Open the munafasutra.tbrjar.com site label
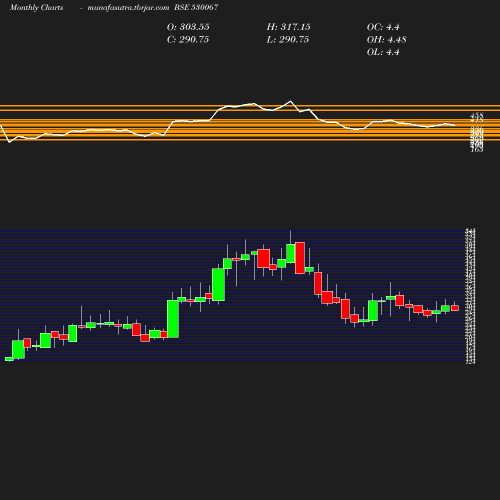 pyautogui.click(x=128, y=8)
